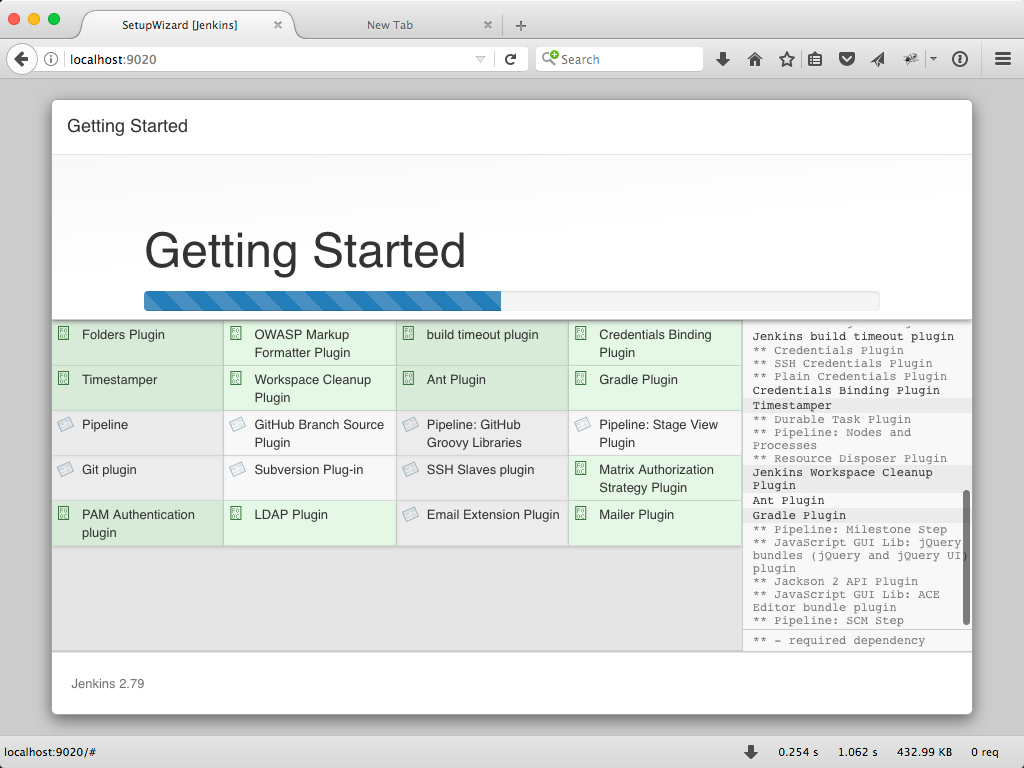Click the pending Pipeline plugin icon
The height and width of the screenshot is (768, 1024).
click(65, 424)
